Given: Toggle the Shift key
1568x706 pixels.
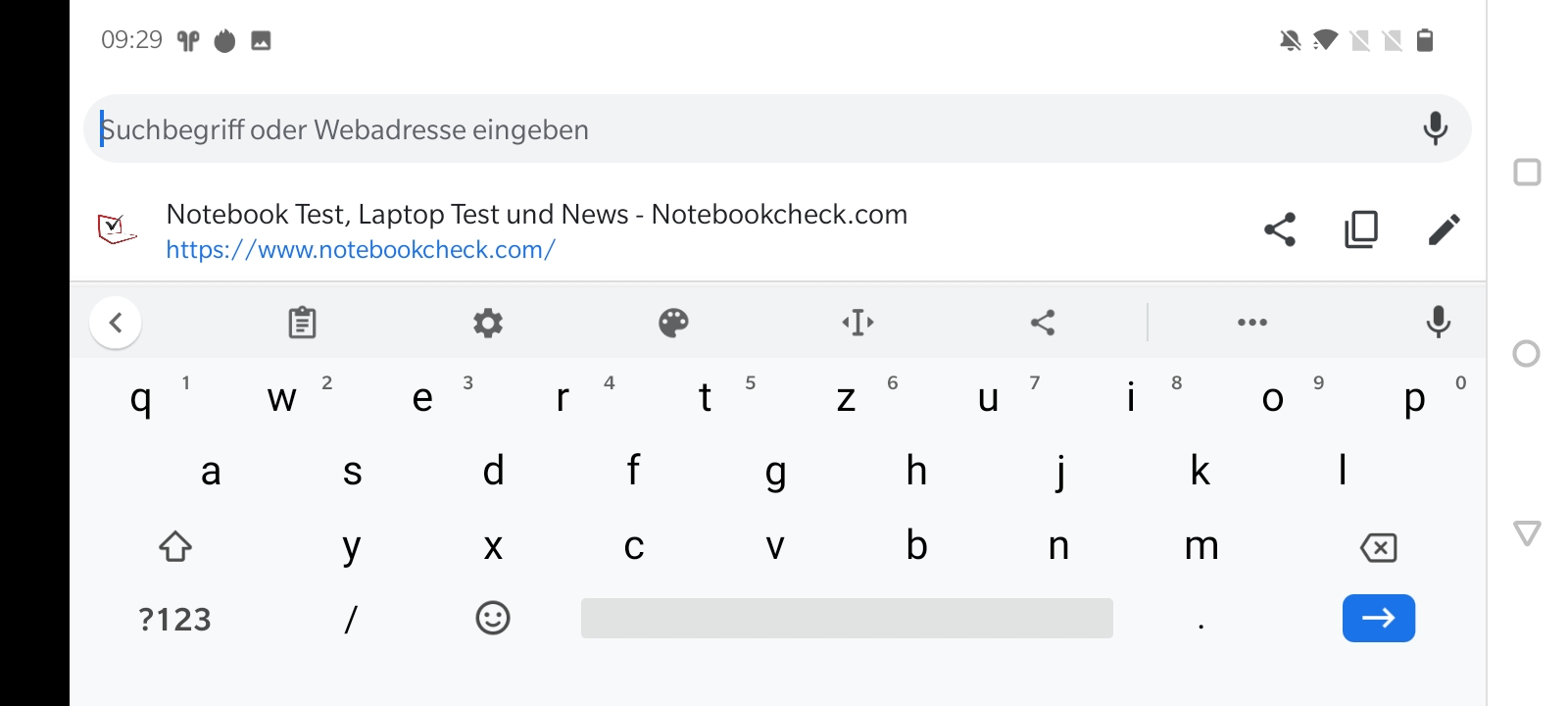Looking at the screenshot, I should tap(175, 546).
